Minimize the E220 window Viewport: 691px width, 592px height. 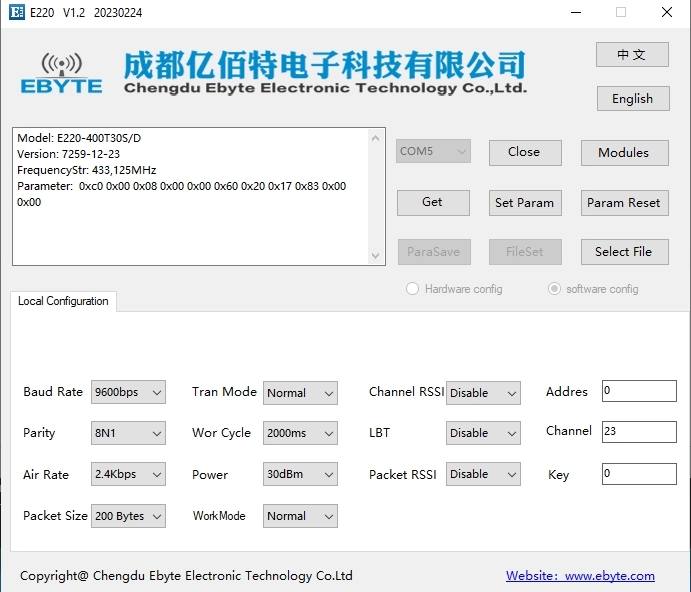coord(576,12)
